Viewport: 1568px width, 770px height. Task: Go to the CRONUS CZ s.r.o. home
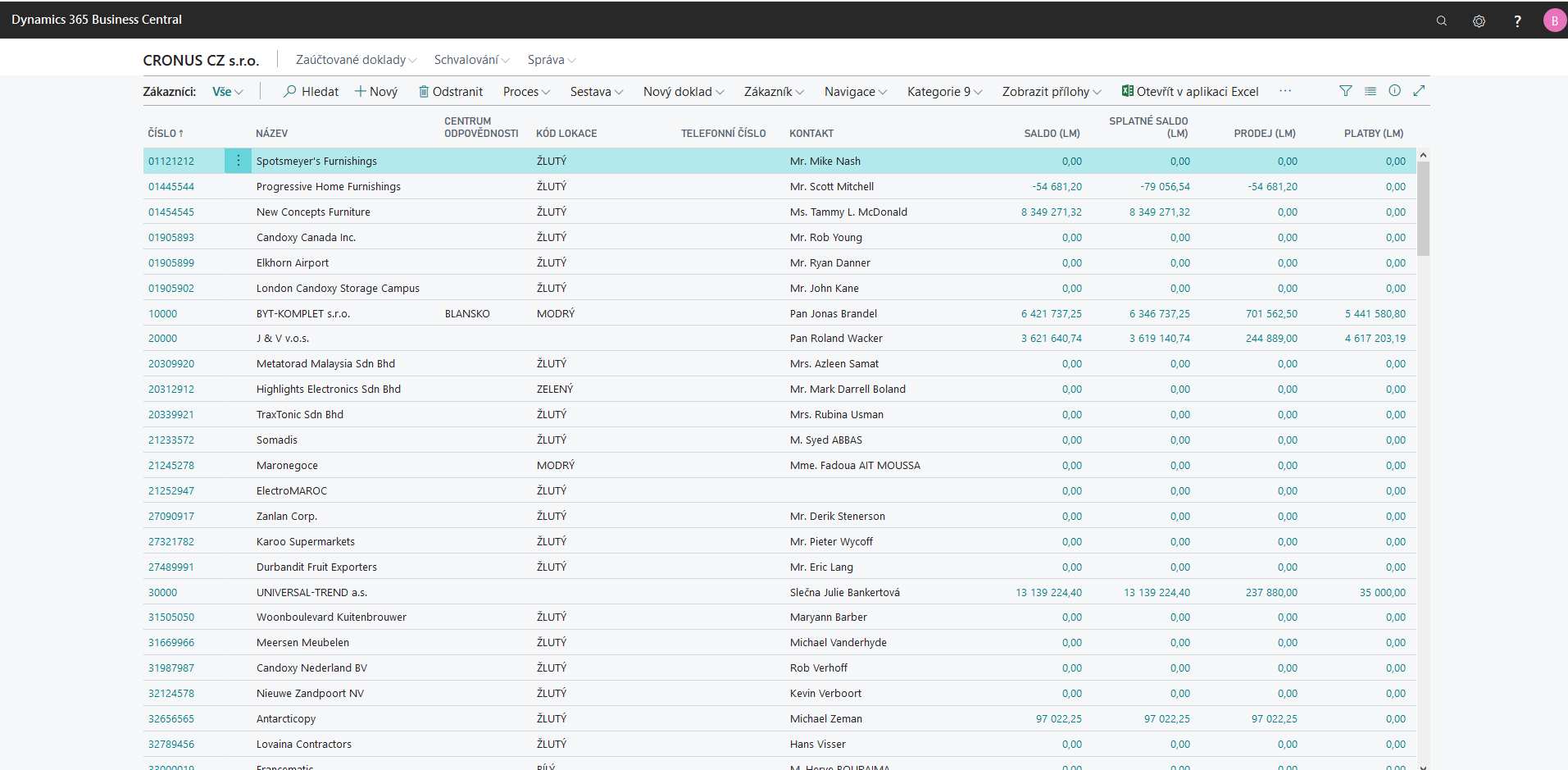tap(201, 61)
